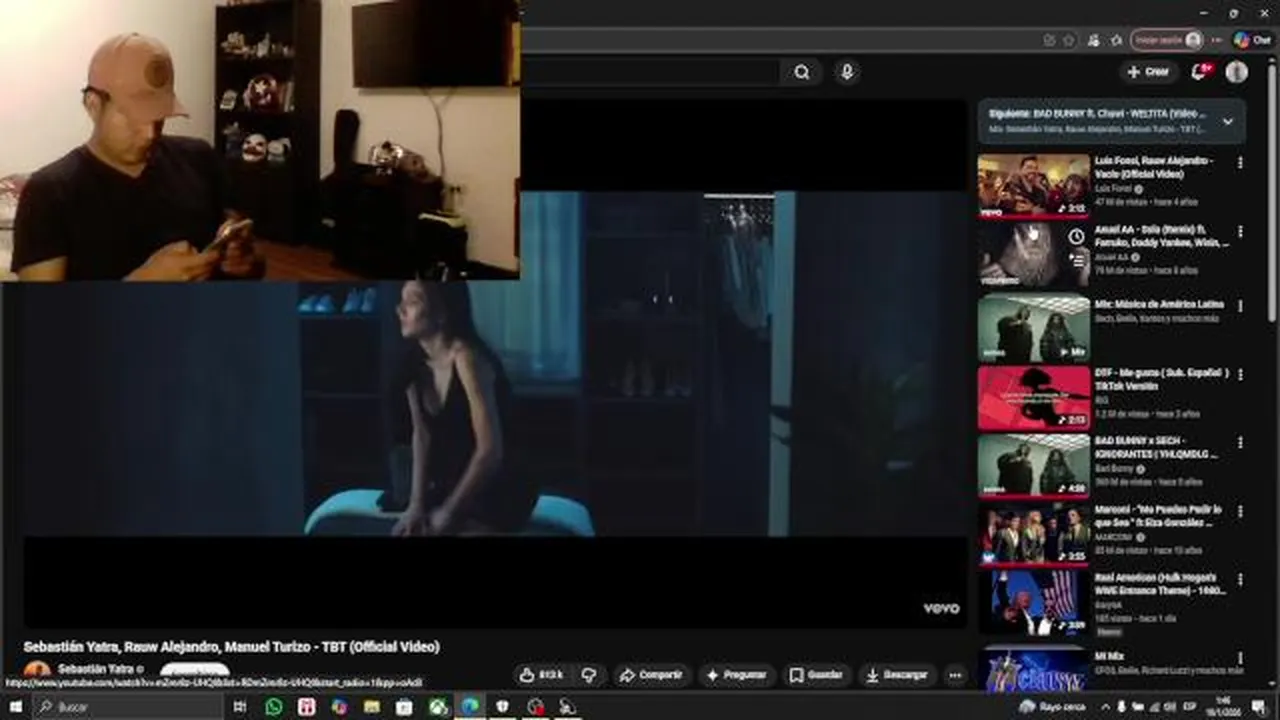Click the vevo logo in the video
Image resolution: width=1280 pixels, height=720 pixels.
point(941,608)
